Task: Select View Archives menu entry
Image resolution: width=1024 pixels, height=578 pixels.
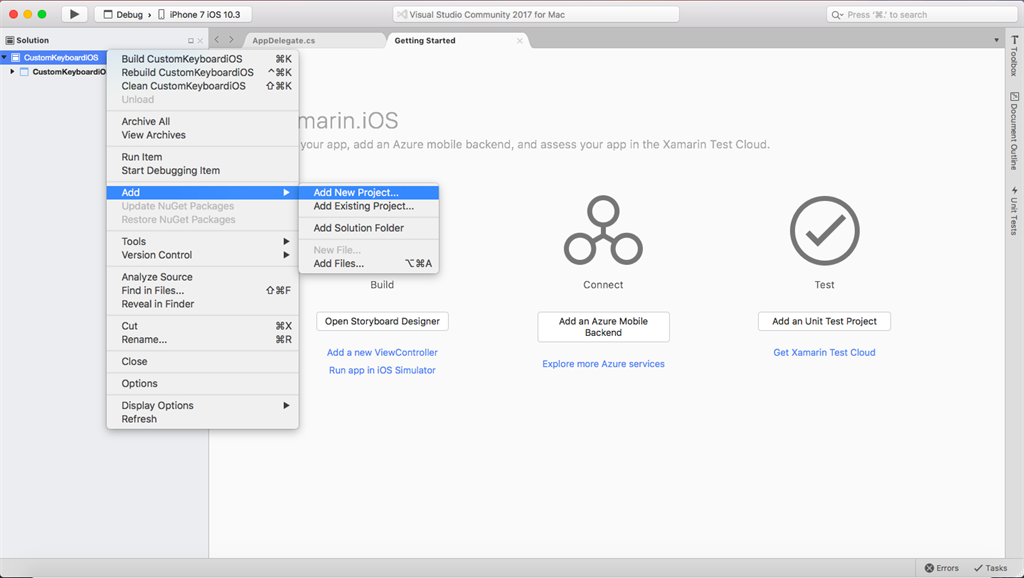Action: 202,135
